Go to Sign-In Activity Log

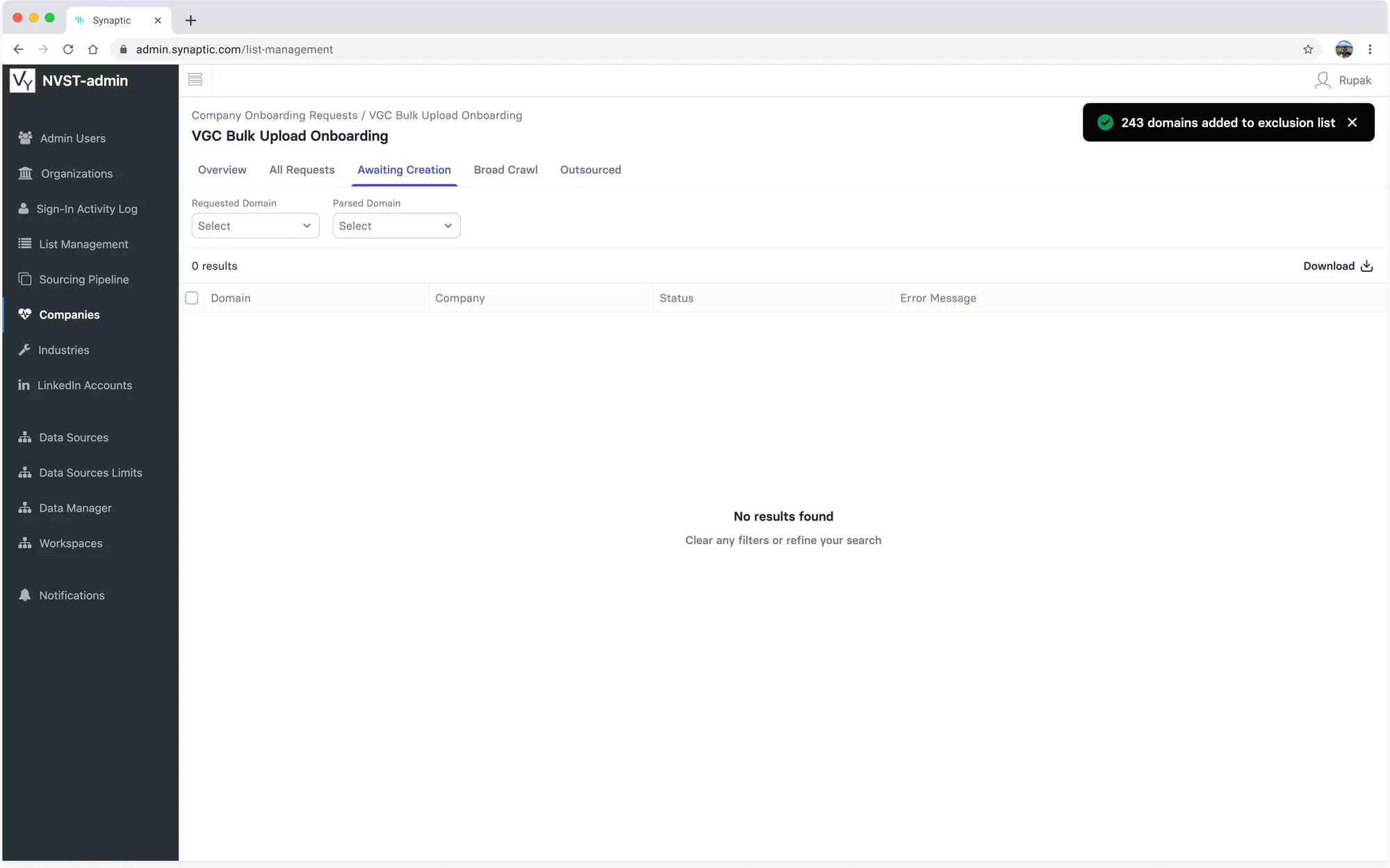[86, 209]
